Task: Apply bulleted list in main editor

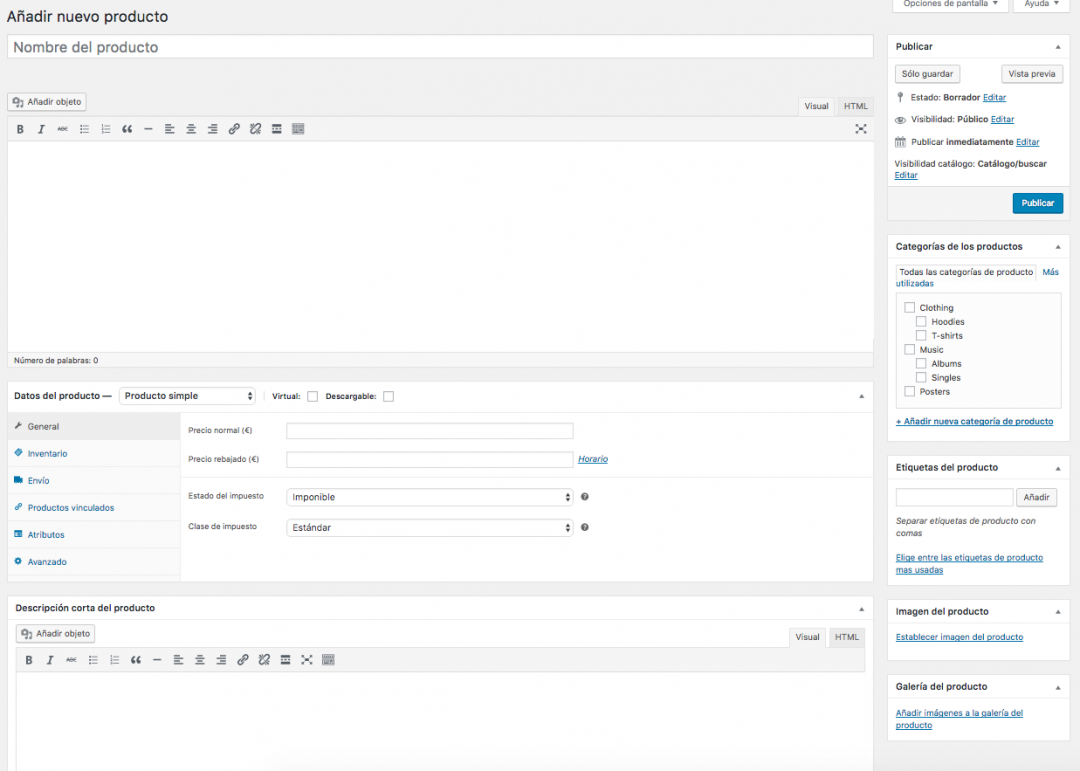Action: [x=84, y=129]
